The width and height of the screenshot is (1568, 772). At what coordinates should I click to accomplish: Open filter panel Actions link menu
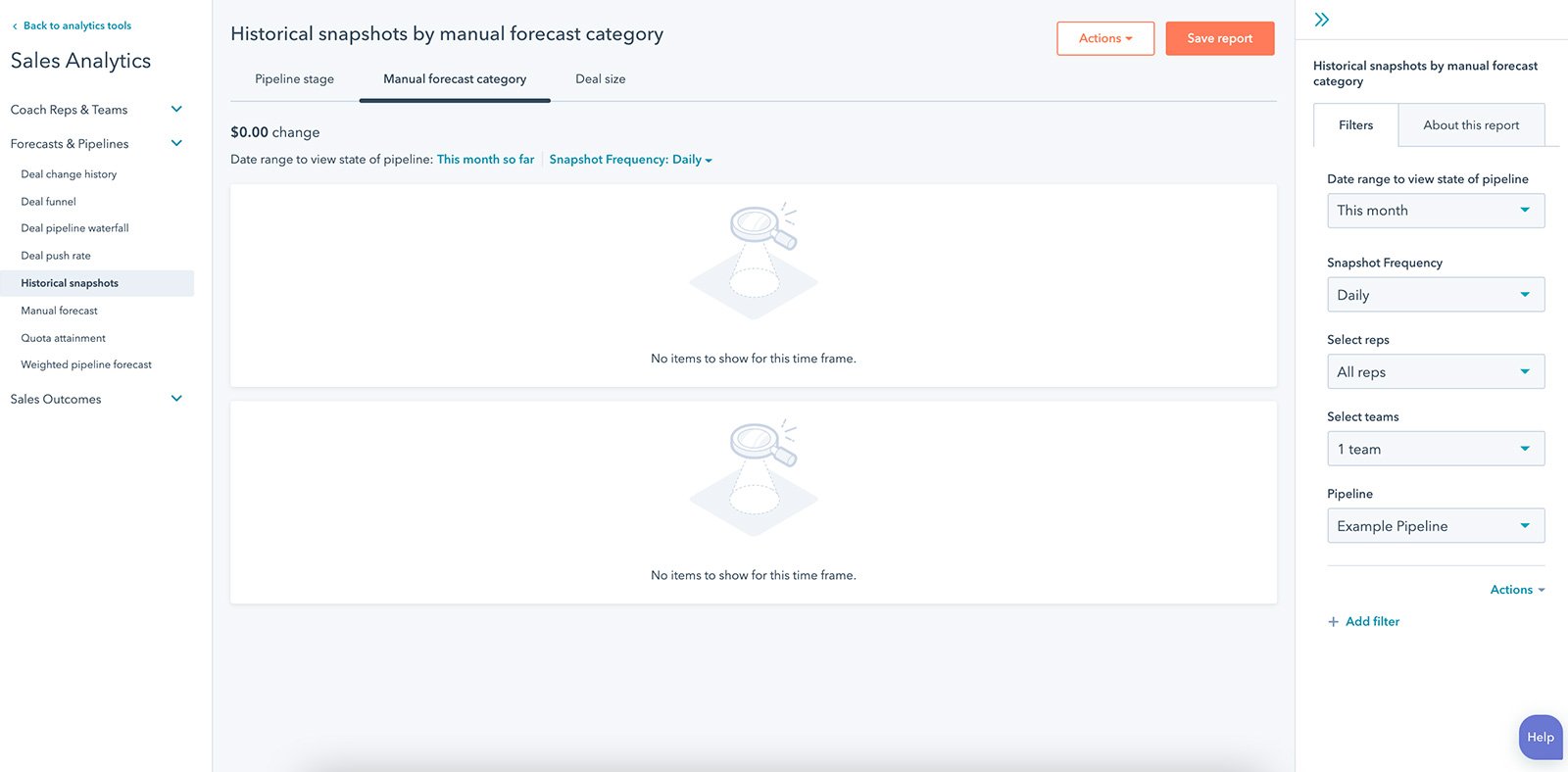[1517, 590]
